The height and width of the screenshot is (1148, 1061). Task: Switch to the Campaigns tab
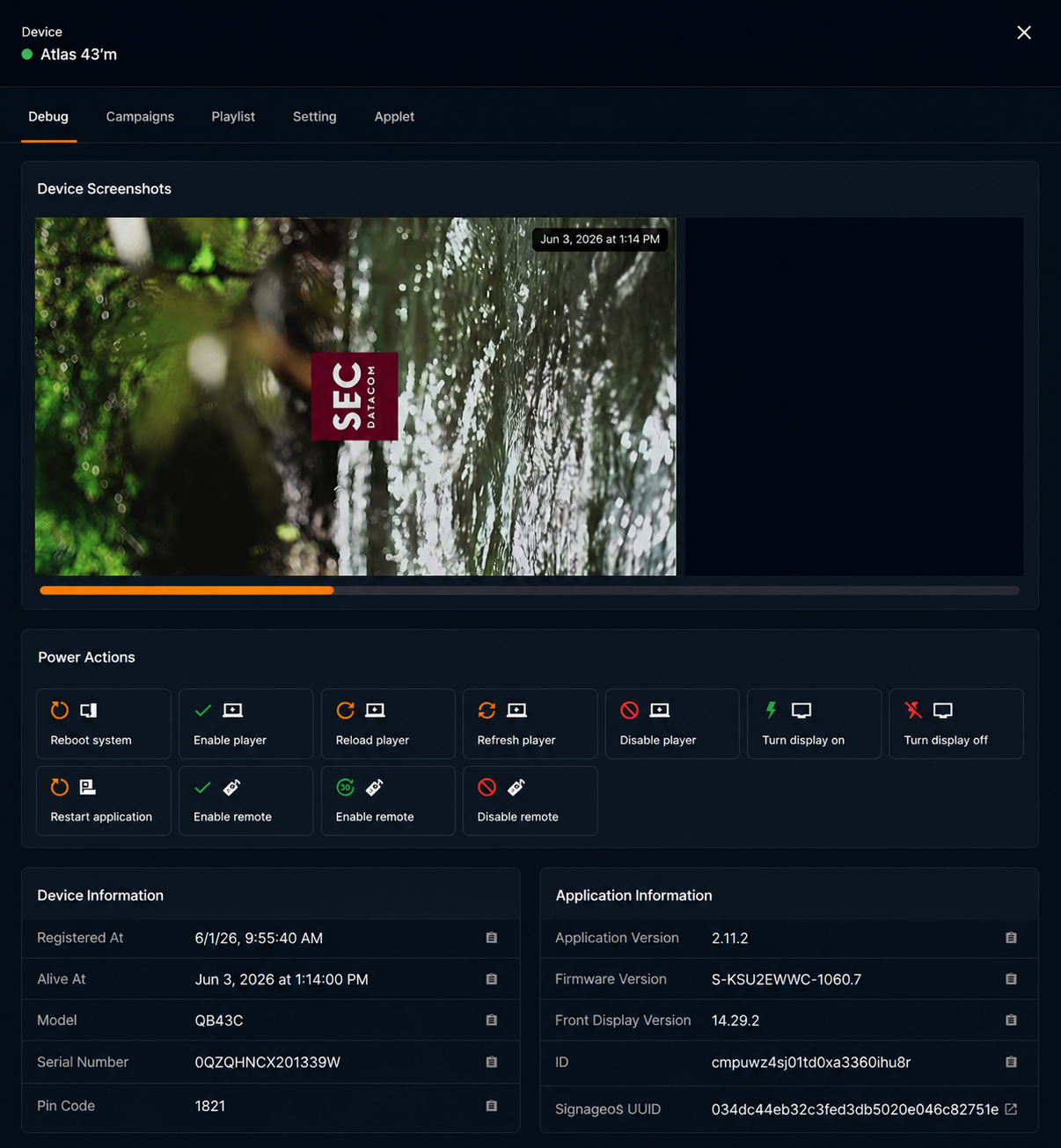(140, 116)
